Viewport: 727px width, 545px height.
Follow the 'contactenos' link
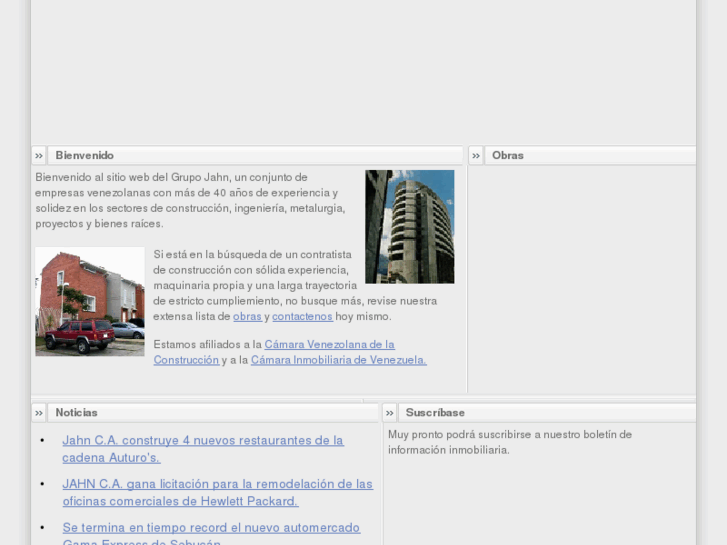tap(302, 316)
